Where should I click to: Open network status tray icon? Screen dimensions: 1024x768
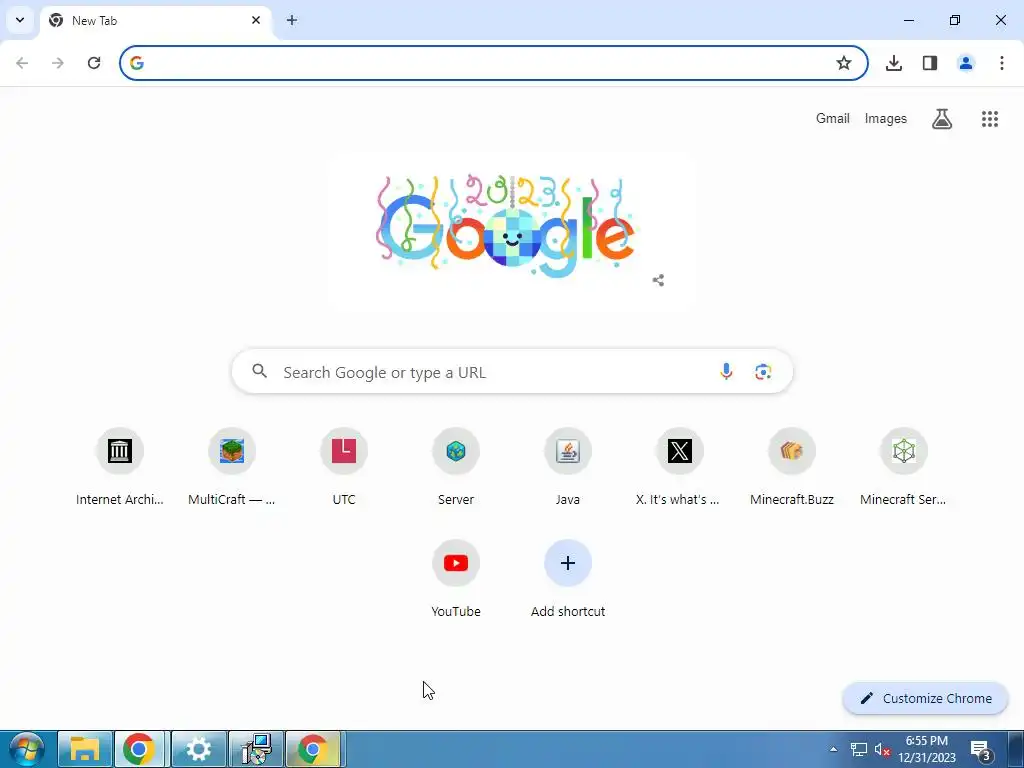(859, 750)
